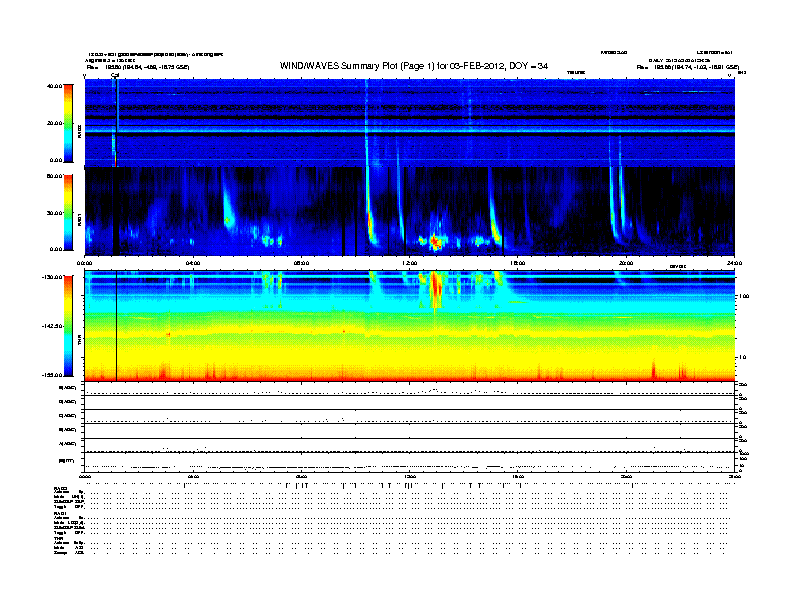The width and height of the screenshot is (792, 612).
Task: Click the 20.00 label on RAD2 scale
Action: [x=54, y=123]
